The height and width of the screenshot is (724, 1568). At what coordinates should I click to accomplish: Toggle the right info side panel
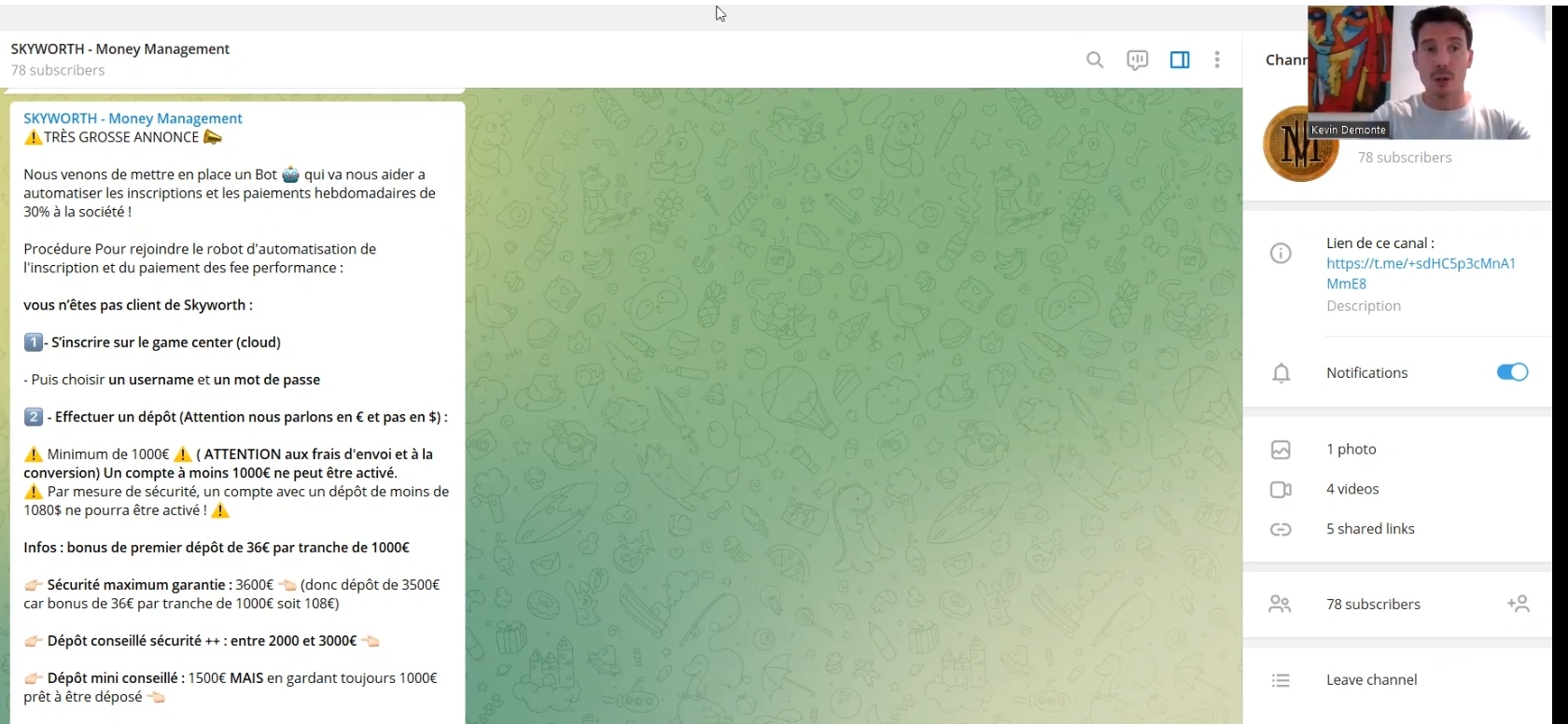(x=1180, y=61)
